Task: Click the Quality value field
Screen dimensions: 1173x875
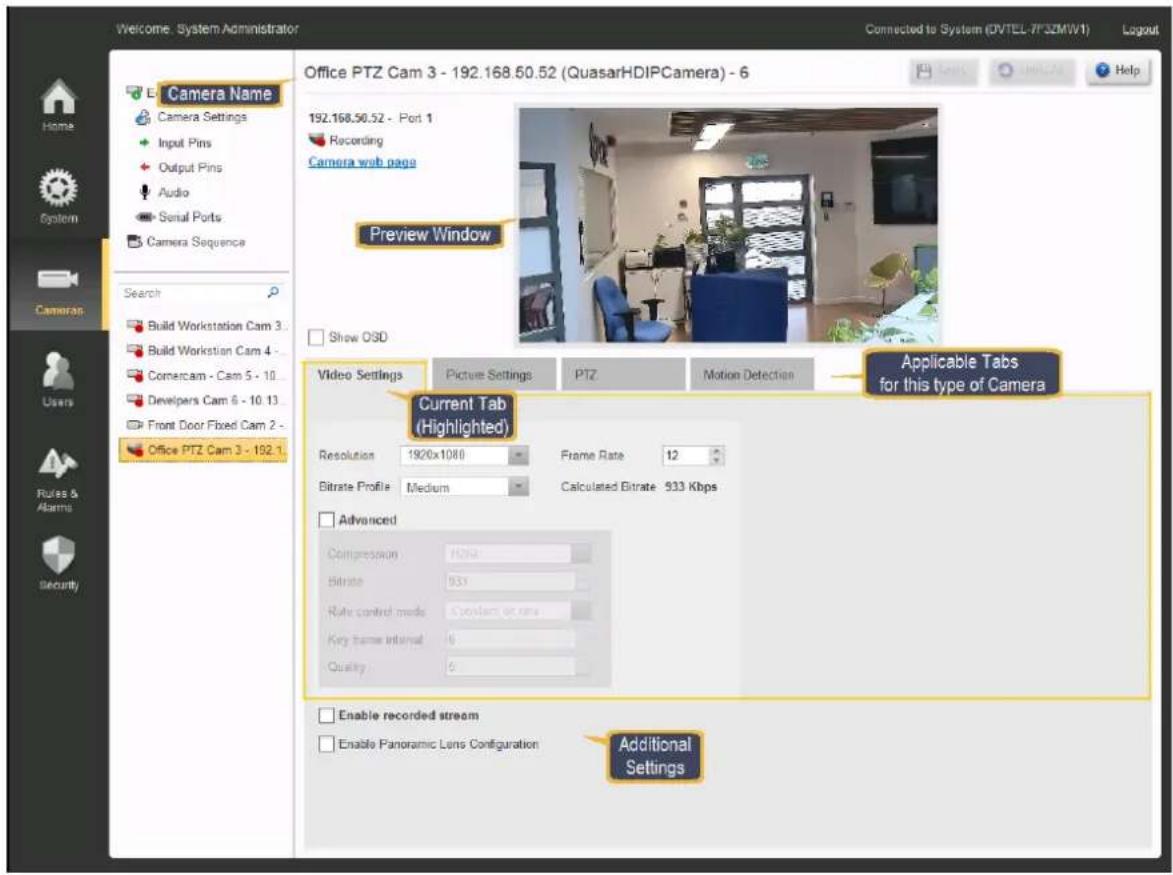Action: [x=511, y=667]
